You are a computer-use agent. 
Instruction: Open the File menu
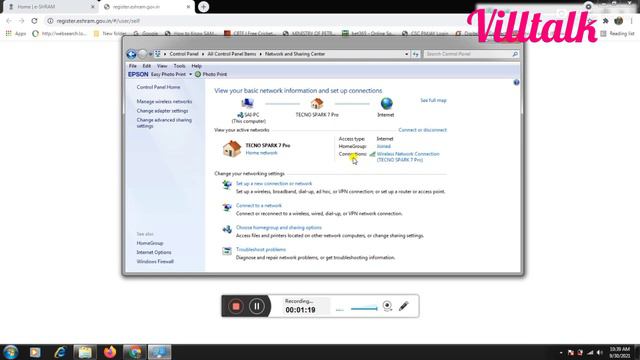pos(133,66)
